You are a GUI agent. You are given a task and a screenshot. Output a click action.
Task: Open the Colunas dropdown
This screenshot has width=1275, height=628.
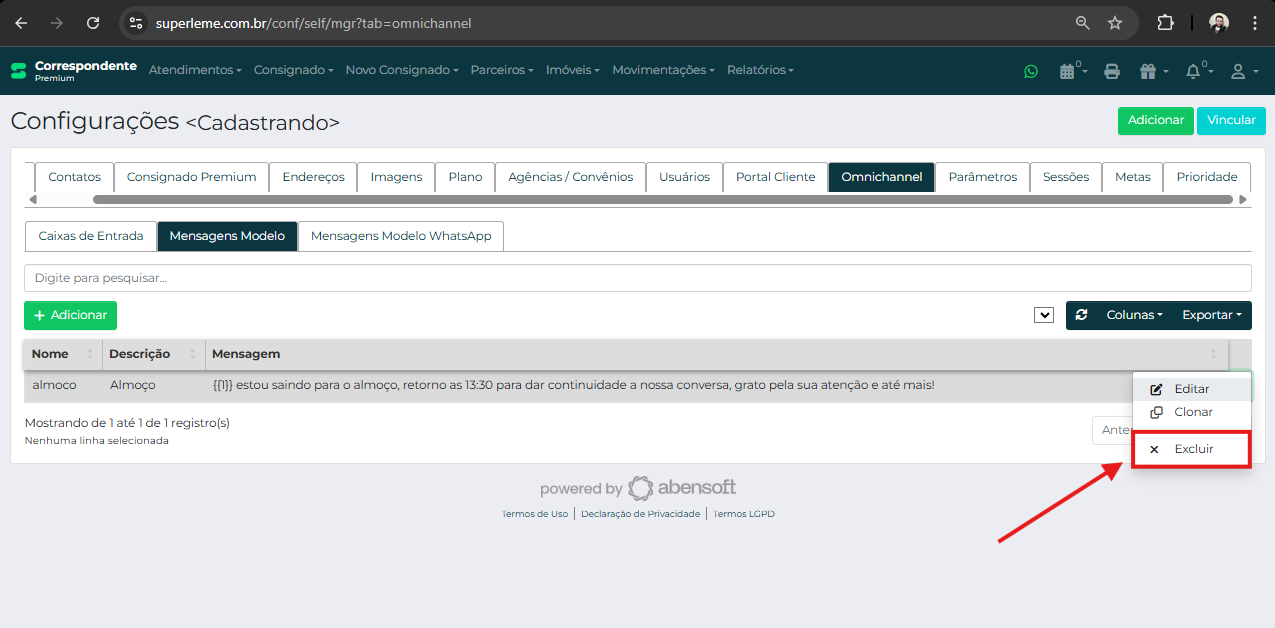tap(1134, 315)
